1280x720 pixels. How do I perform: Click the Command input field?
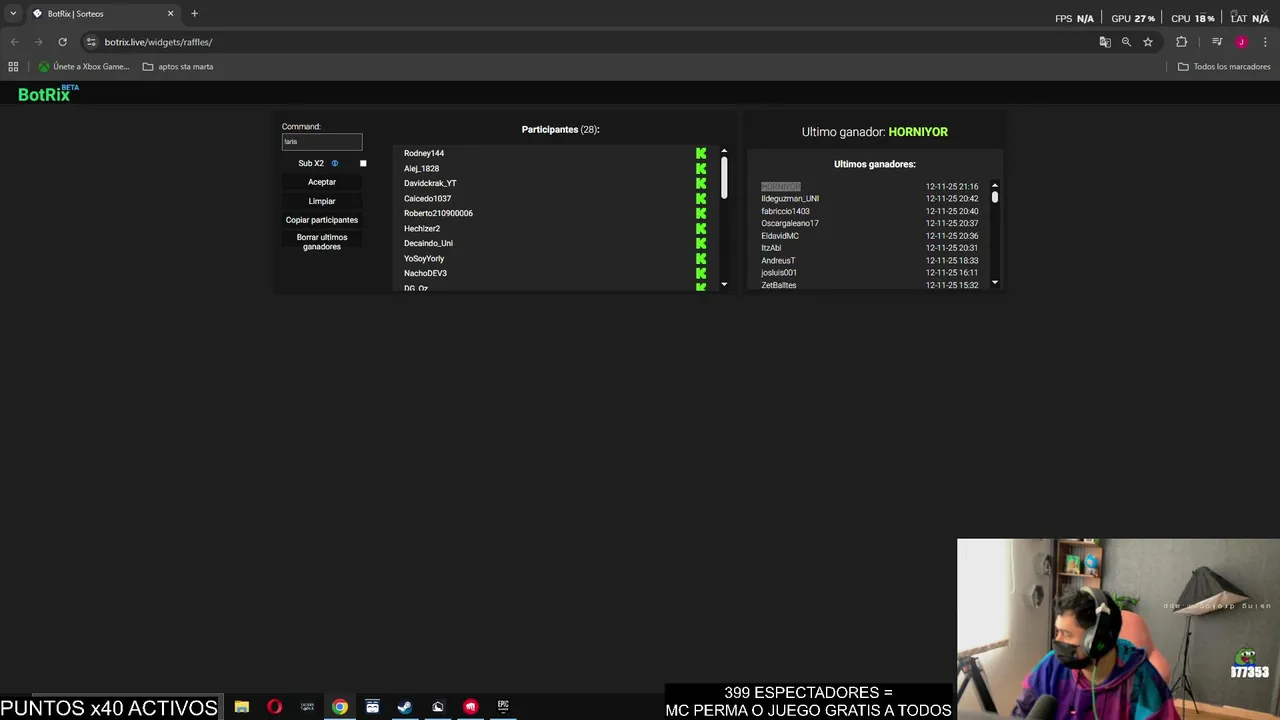322,142
